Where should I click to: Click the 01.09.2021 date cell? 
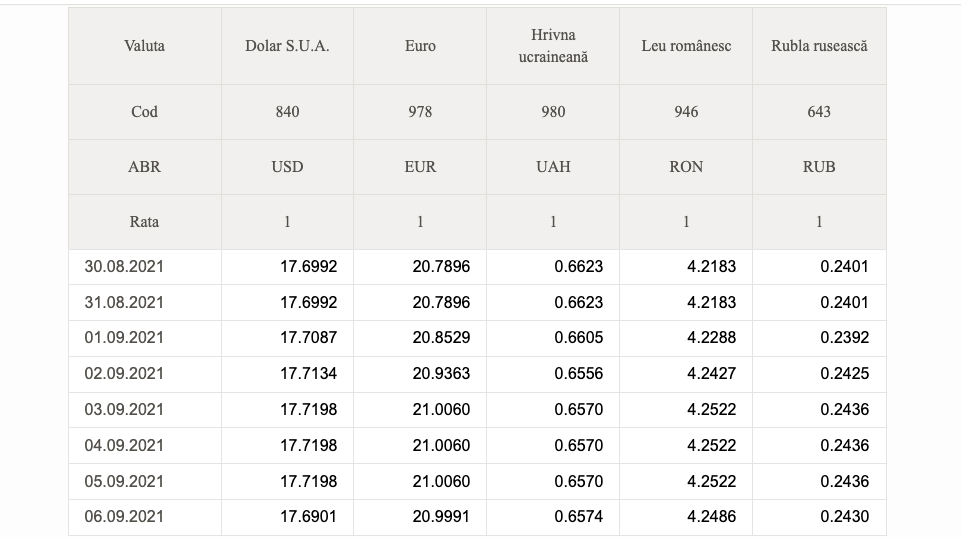(x=145, y=338)
